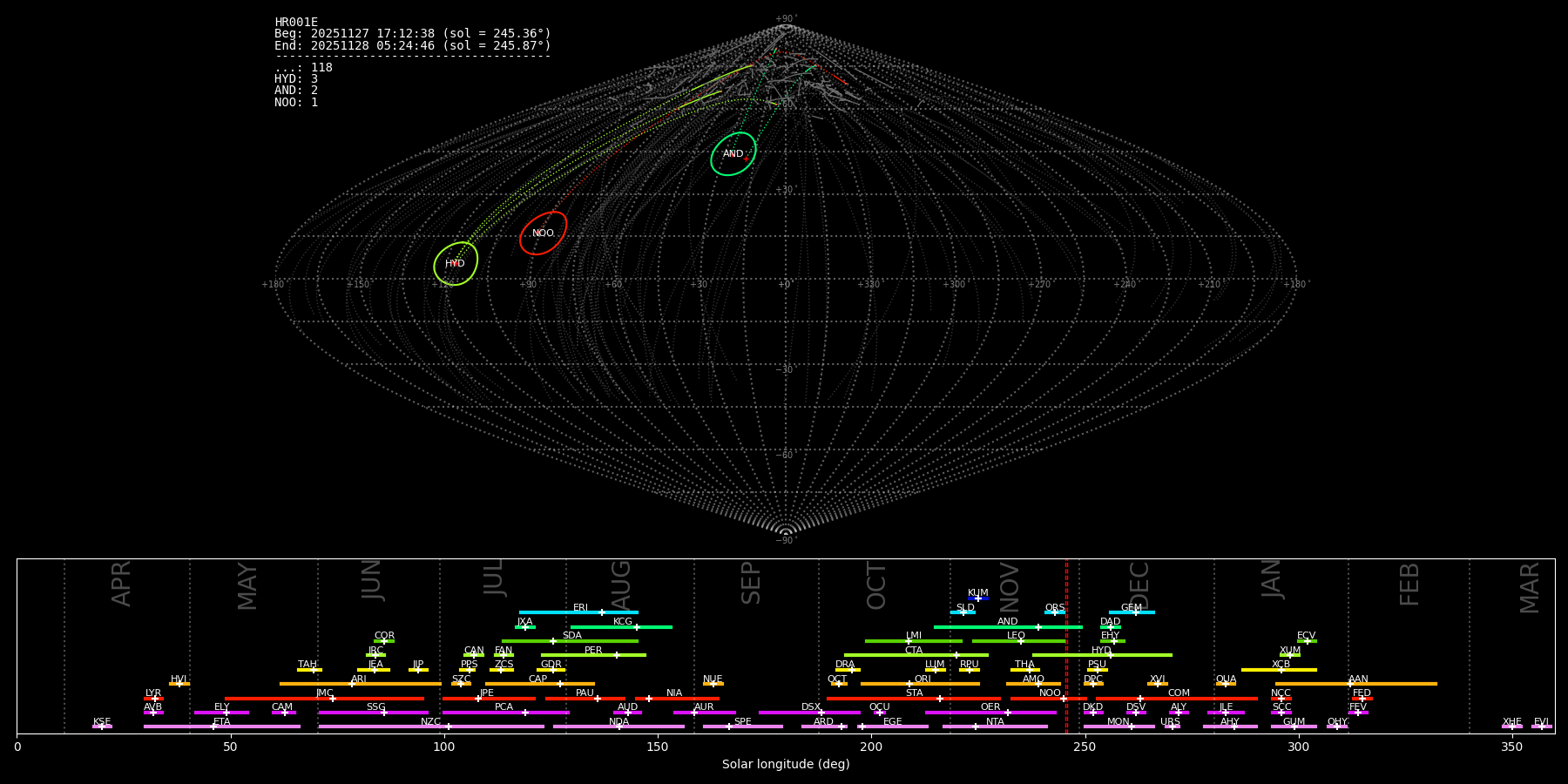Select the STA red shower bar
Image resolution: width=1568 pixels, height=784 pixels.
pos(913,699)
